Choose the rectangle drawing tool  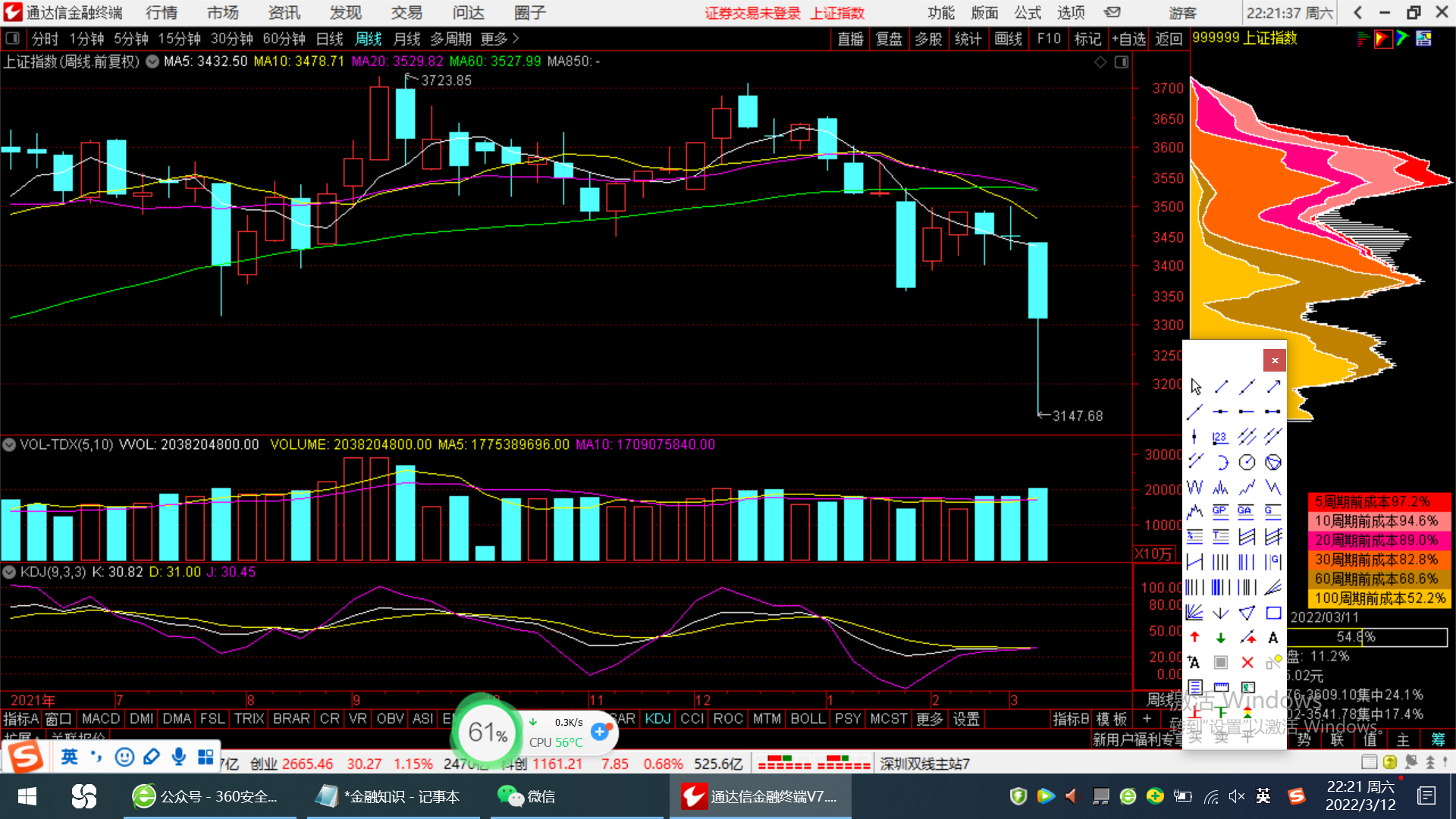tap(1273, 613)
